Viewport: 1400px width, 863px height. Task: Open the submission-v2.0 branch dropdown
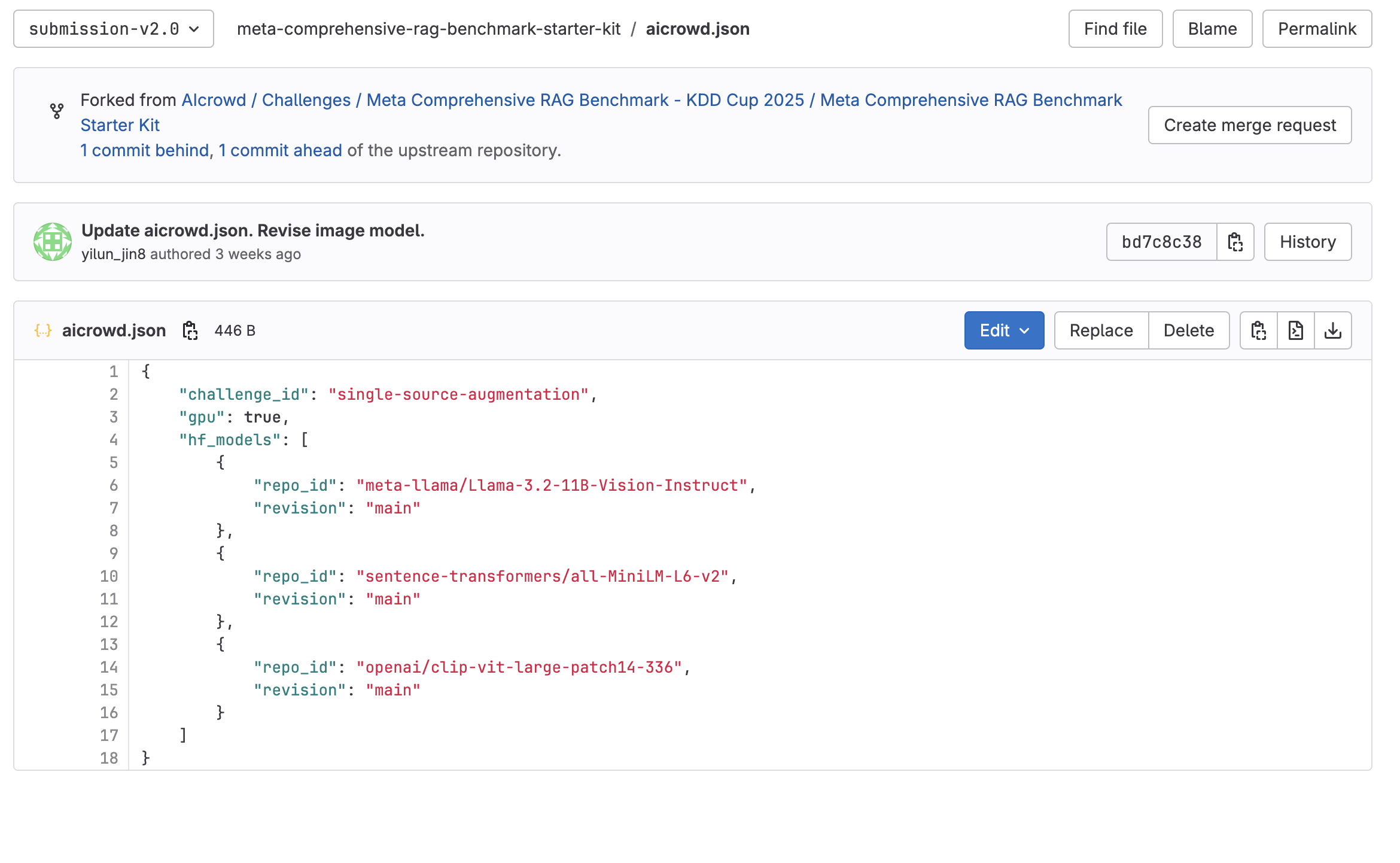114,29
